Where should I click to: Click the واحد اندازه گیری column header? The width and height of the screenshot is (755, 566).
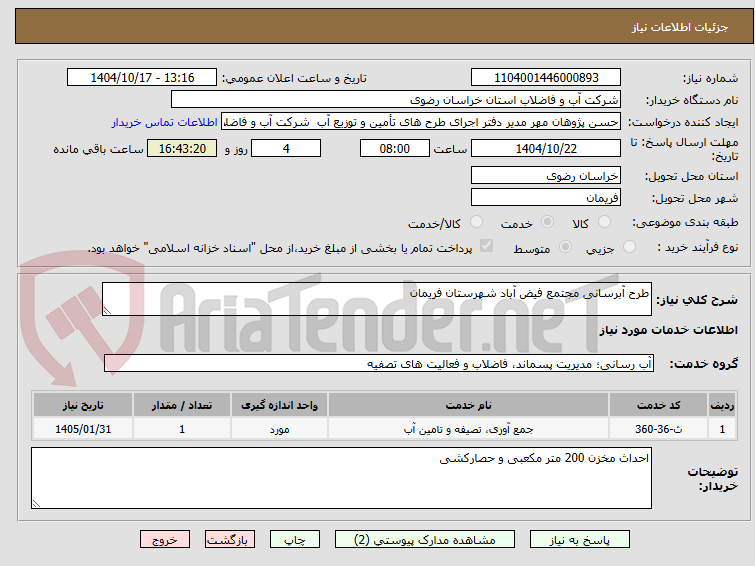[x=279, y=405]
